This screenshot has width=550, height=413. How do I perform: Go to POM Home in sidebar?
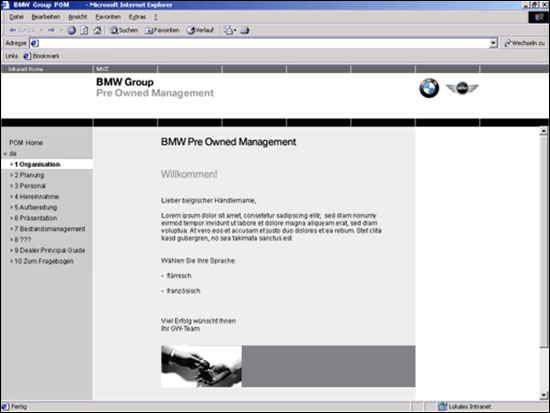pyautogui.click(x=26, y=143)
